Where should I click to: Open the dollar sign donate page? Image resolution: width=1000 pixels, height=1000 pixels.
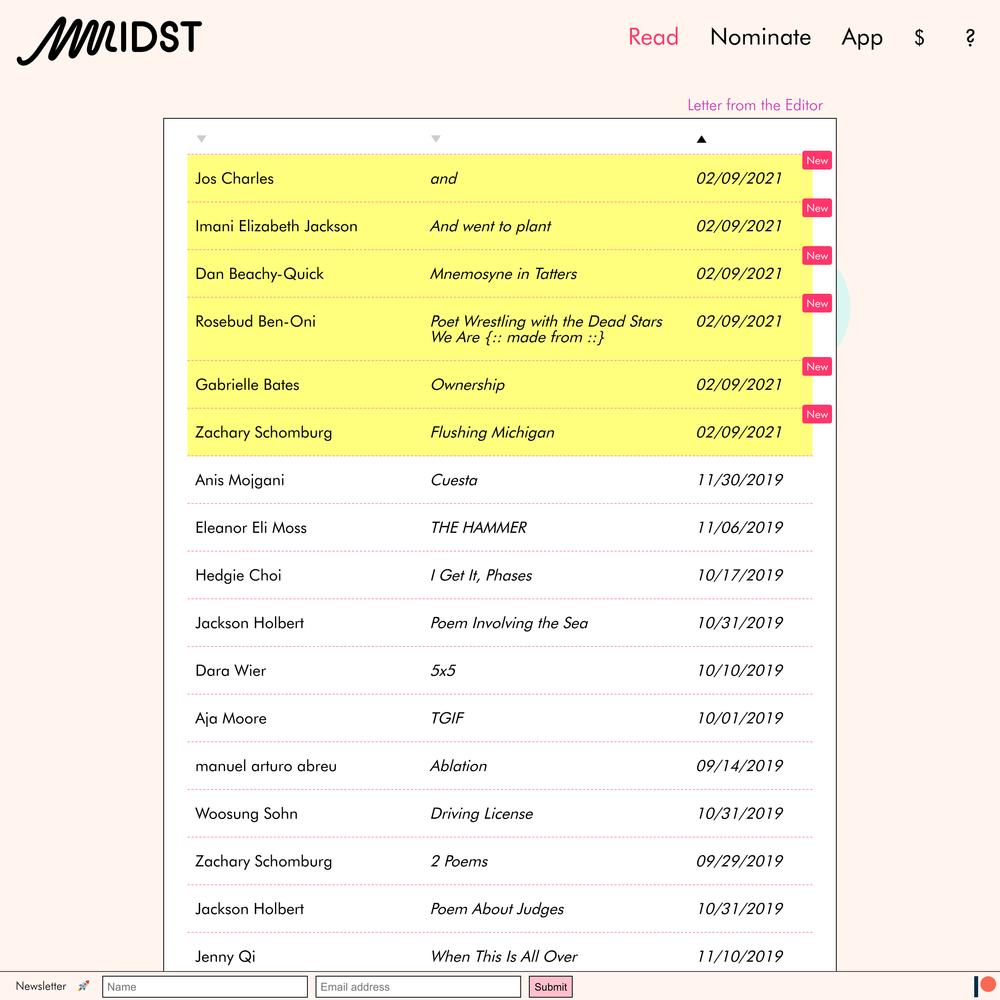click(919, 38)
